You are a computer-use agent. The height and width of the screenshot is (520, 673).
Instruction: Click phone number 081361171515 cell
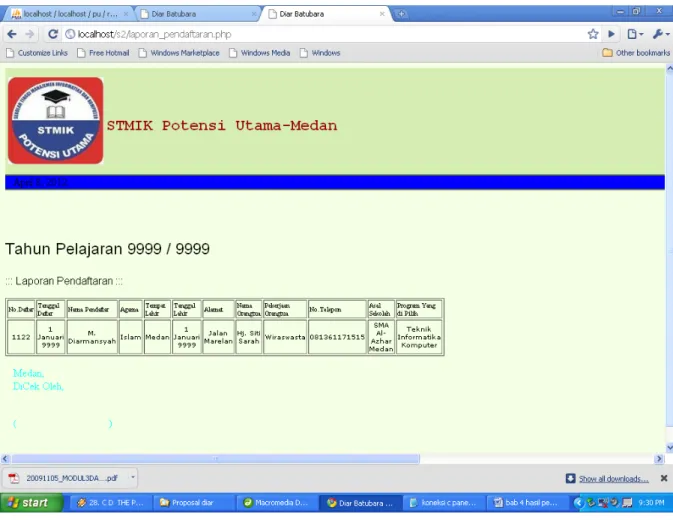tap(337, 337)
